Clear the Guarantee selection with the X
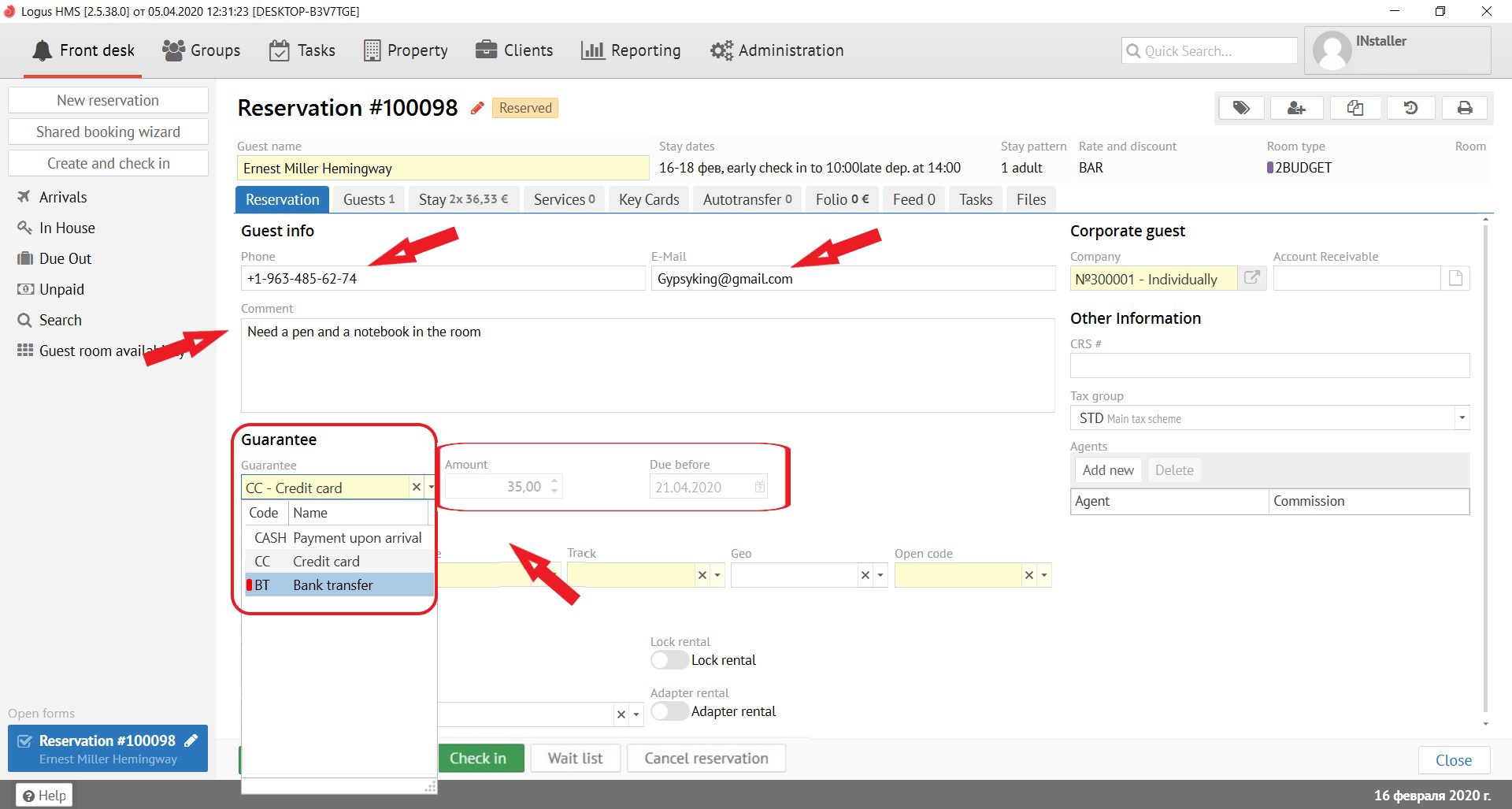The image size is (1512, 809). click(x=417, y=488)
